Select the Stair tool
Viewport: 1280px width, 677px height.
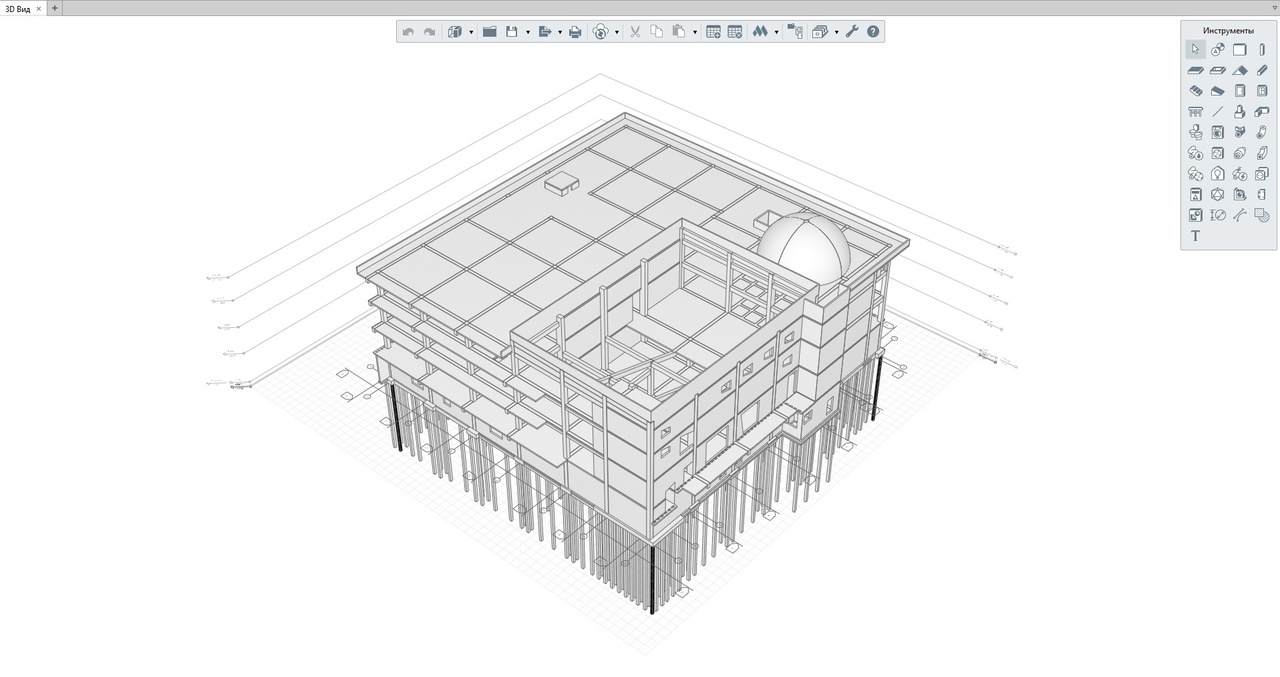point(1195,91)
